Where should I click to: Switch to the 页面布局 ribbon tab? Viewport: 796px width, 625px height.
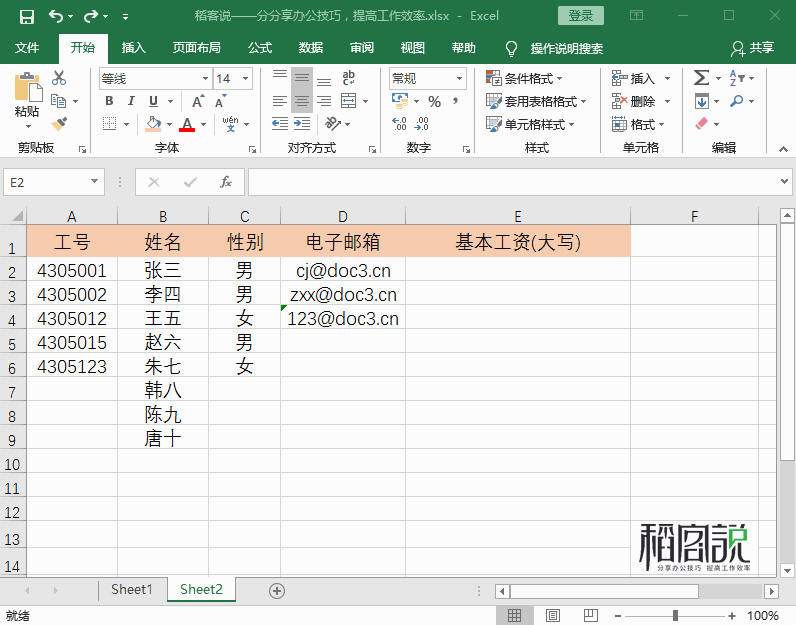click(196, 48)
